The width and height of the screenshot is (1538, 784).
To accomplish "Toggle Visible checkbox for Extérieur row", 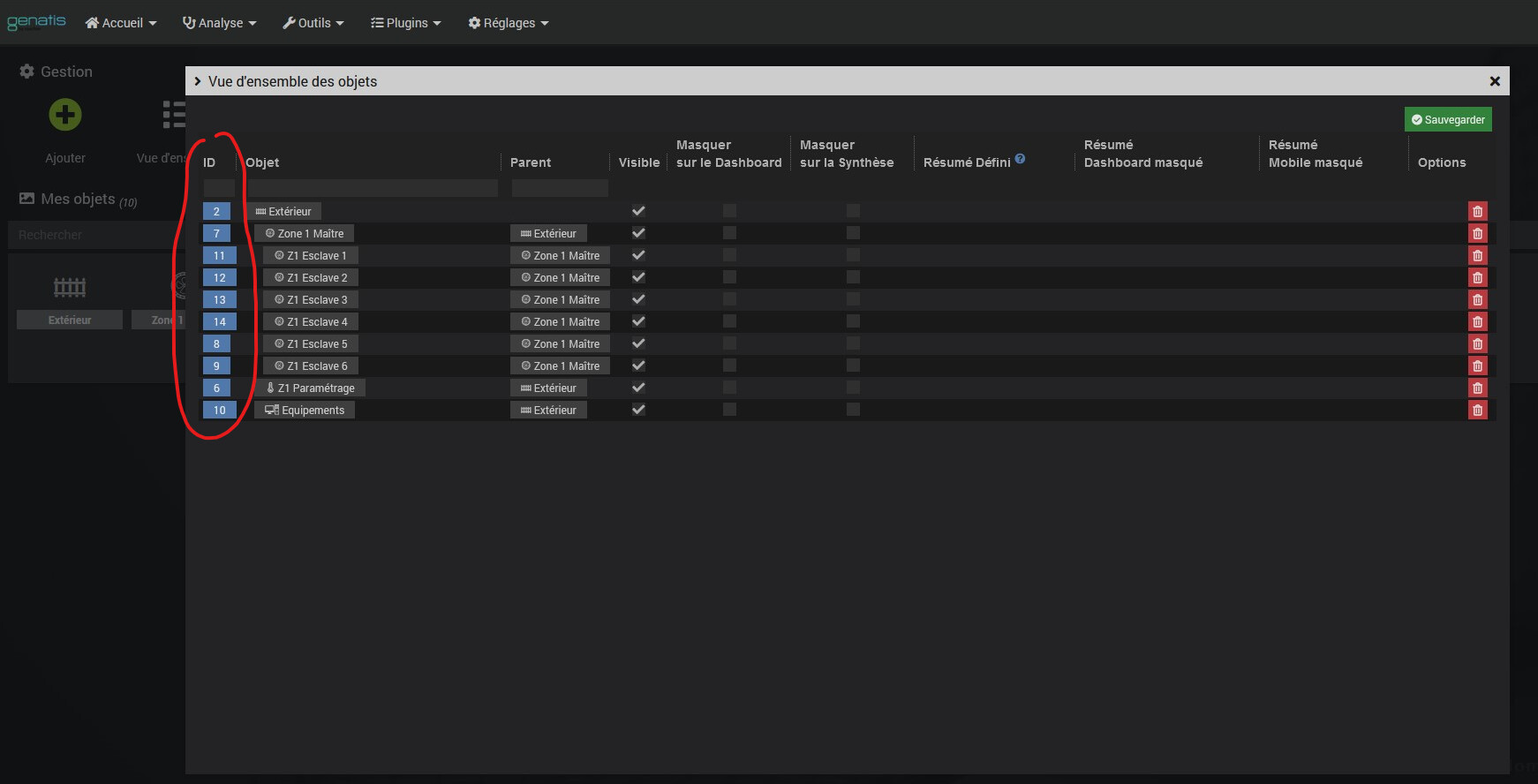I will tap(638, 211).
